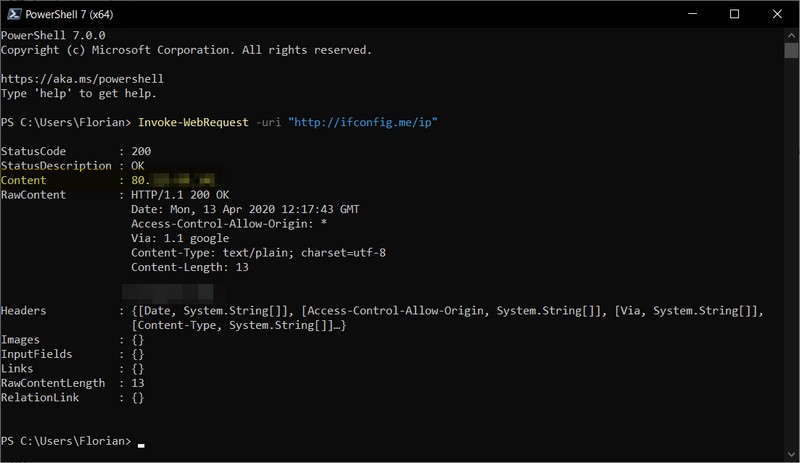Click the "http://ifconfig.me/ip" URL string
The width and height of the screenshot is (800, 463).
(363, 123)
